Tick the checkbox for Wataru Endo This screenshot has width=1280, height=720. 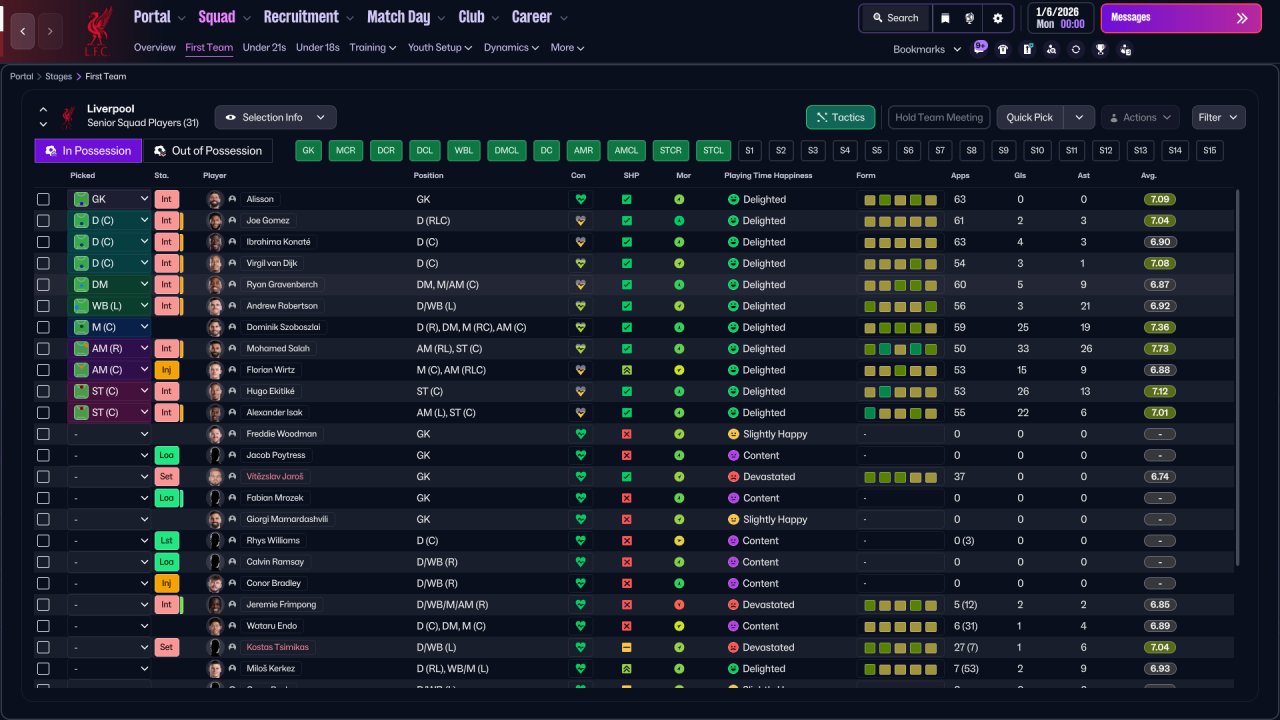(43, 626)
